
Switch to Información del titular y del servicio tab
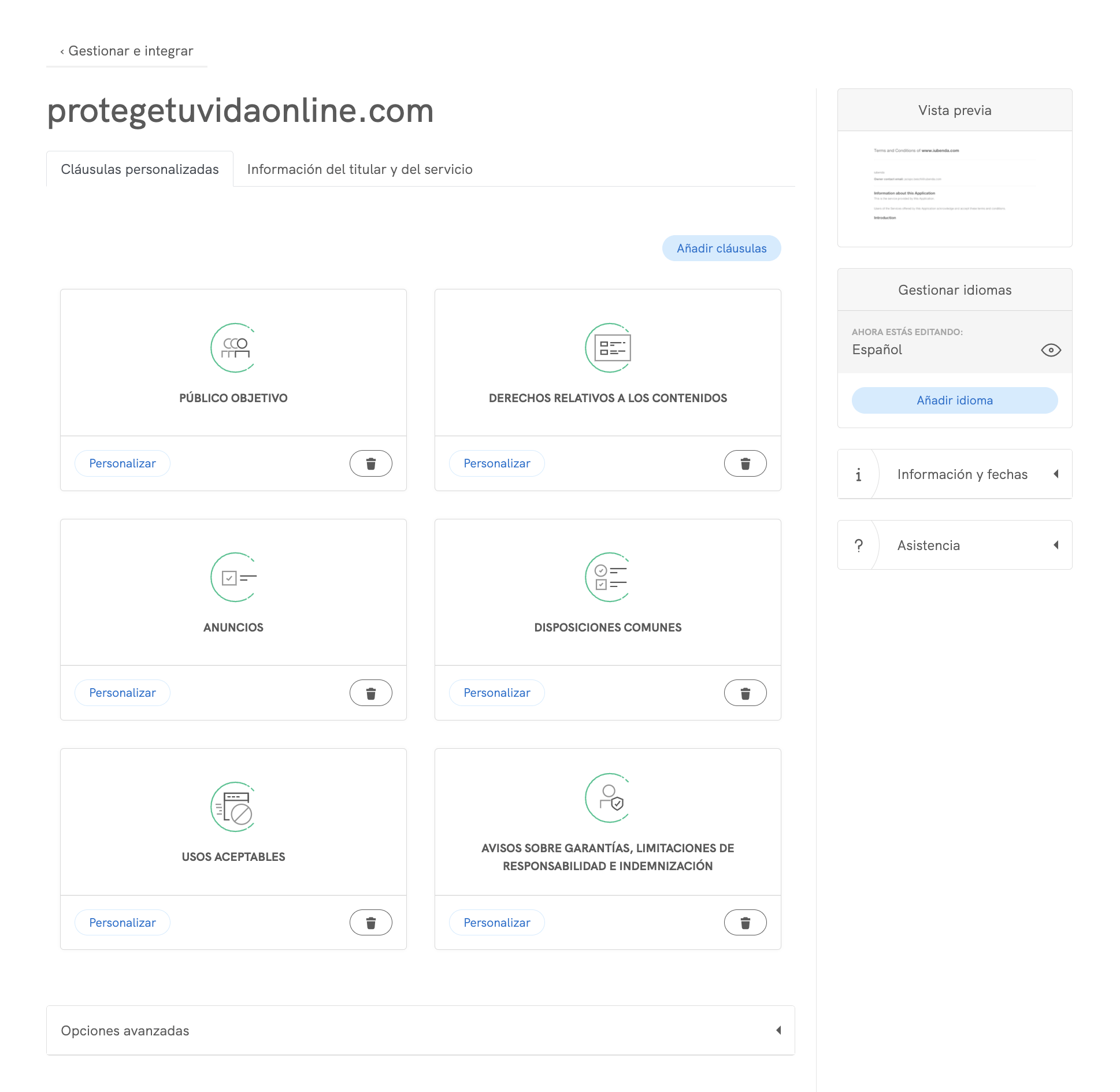(x=359, y=169)
